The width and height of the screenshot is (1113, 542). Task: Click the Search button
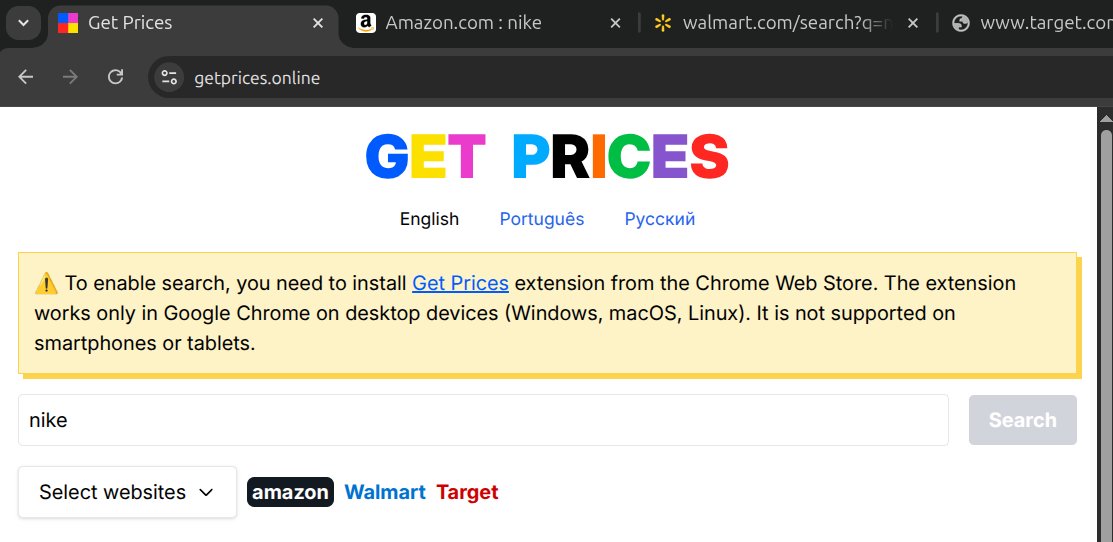pyautogui.click(x=1022, y=420)
